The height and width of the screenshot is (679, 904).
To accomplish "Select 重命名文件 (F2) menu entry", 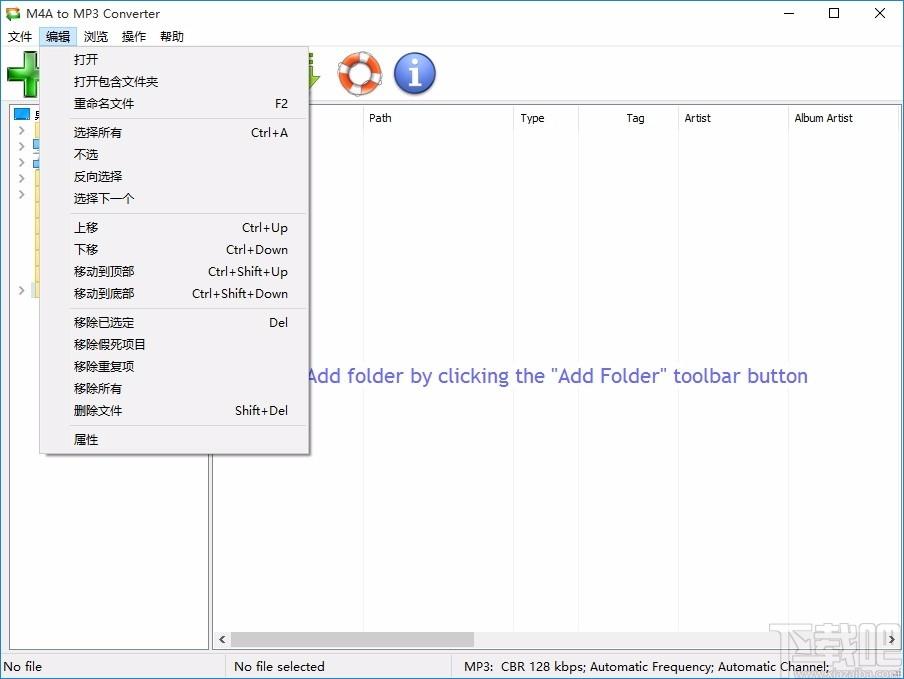I will point(174,104).
